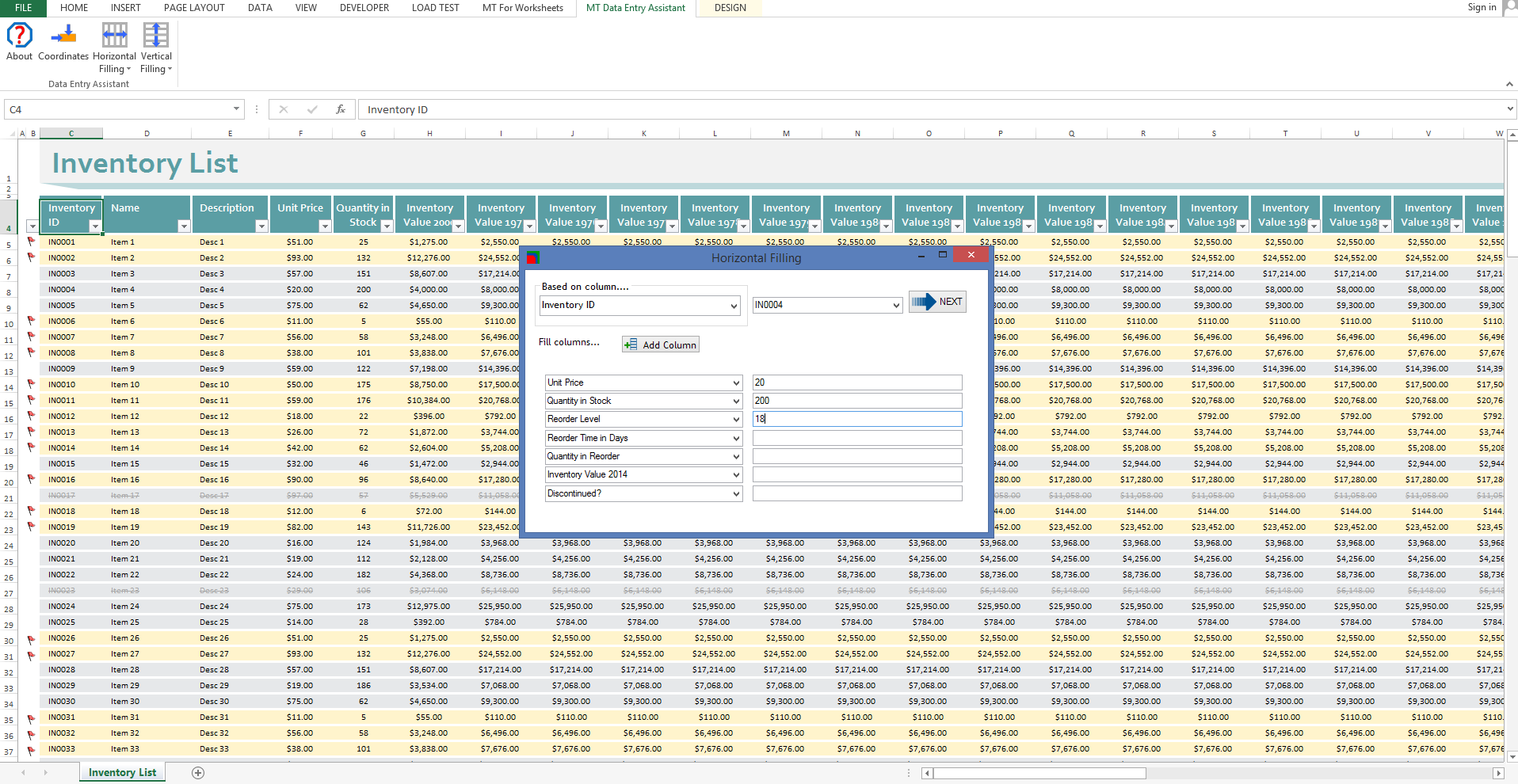The width and height of the screenshot is (1518, 784).
Task: Open the Description column filter dropdown
Action: pos(261,226)
